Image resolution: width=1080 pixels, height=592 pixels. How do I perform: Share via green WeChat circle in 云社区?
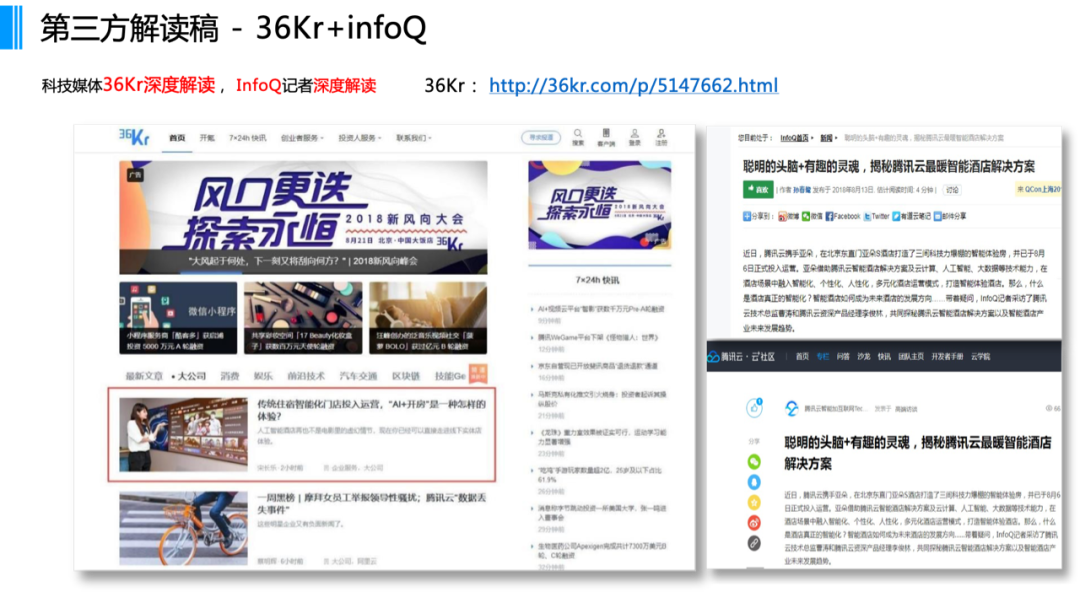[754, 461]
